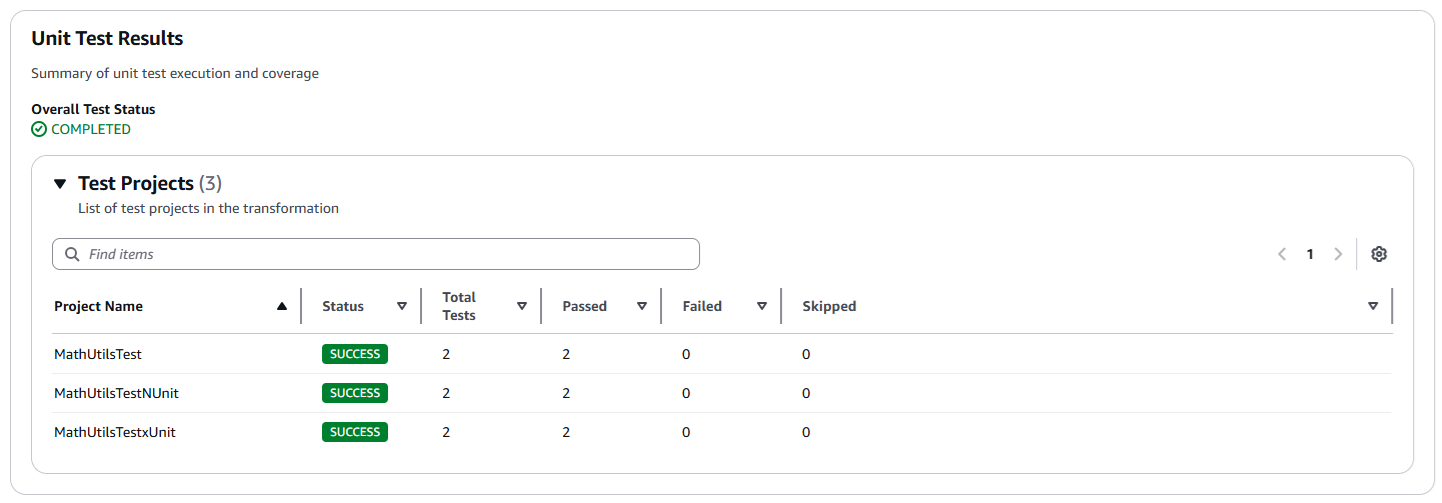Click the green COMPLETED checkmark icon

[x=39, y=129]
